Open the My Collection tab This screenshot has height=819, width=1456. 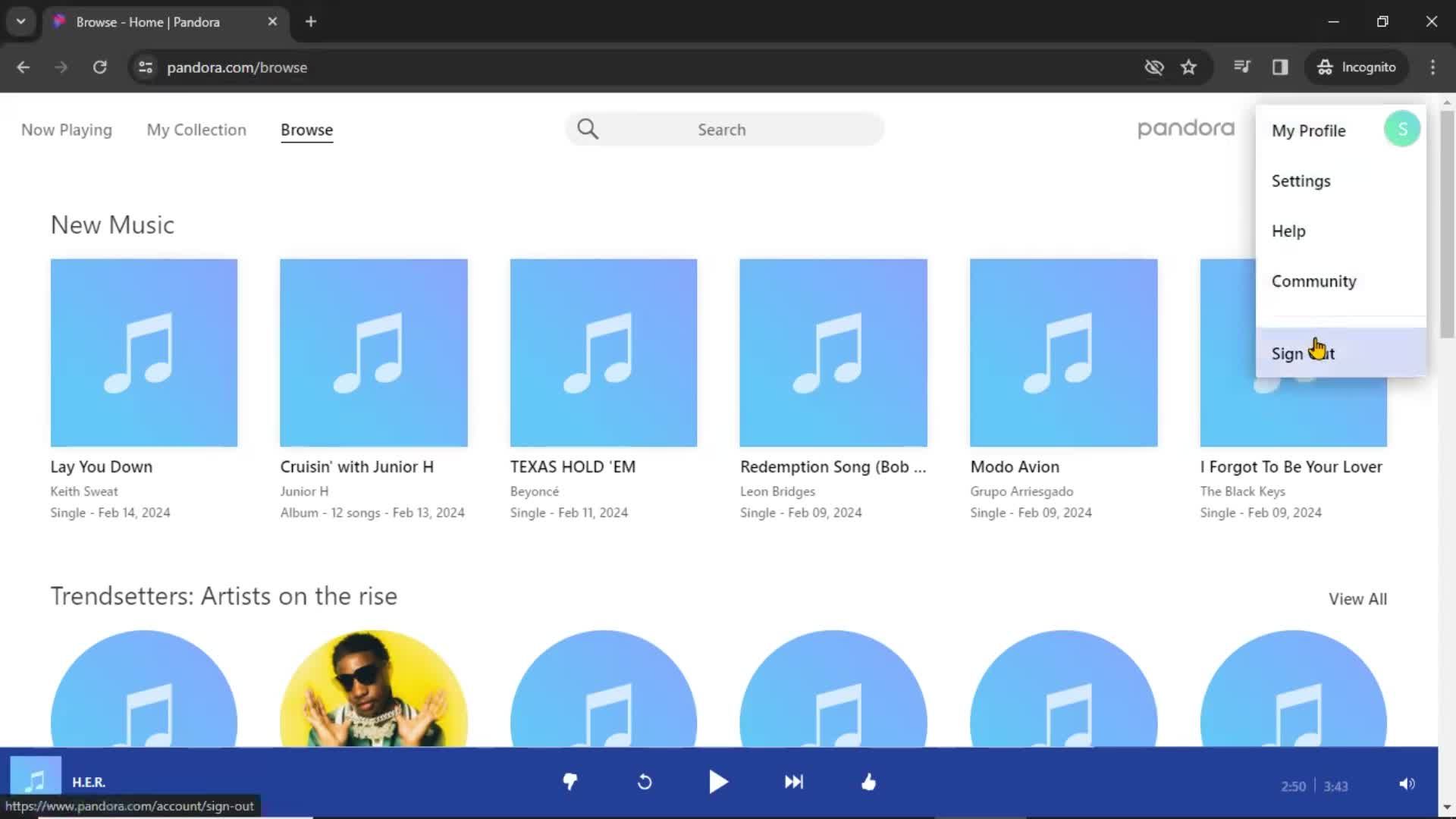[196, 130]
